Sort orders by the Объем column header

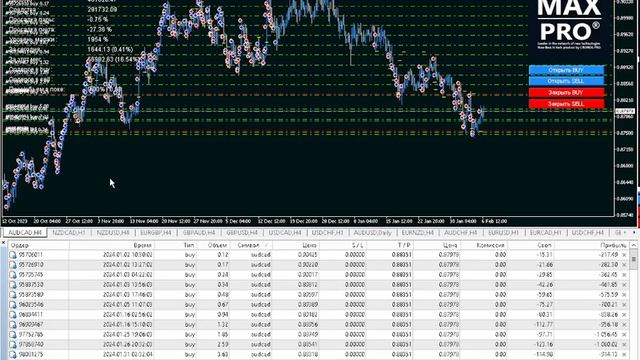(x=213, y=245)
